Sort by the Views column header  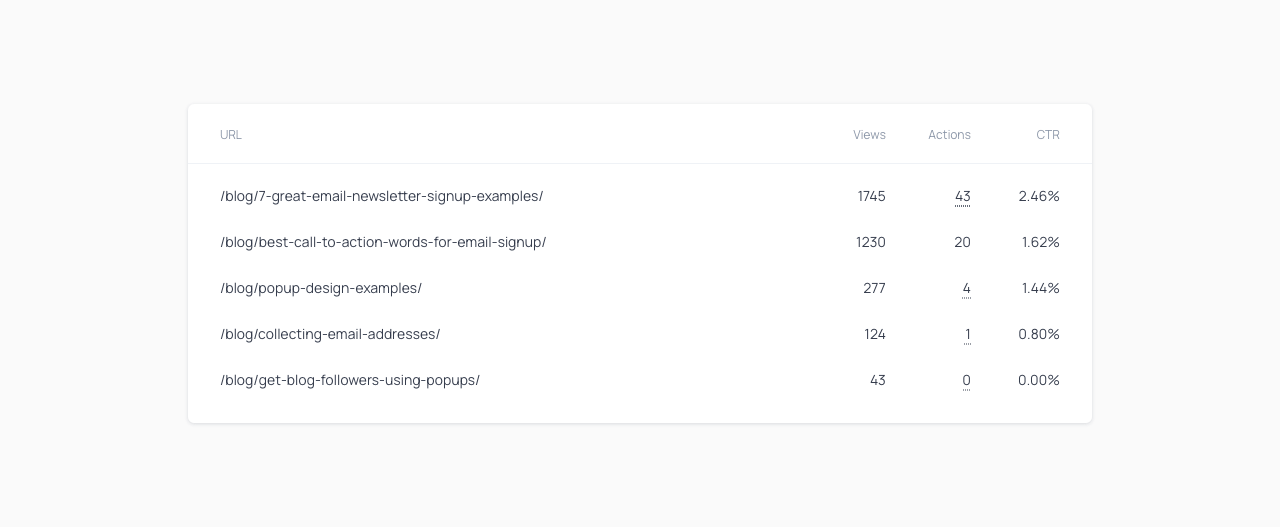pos(869,135)
